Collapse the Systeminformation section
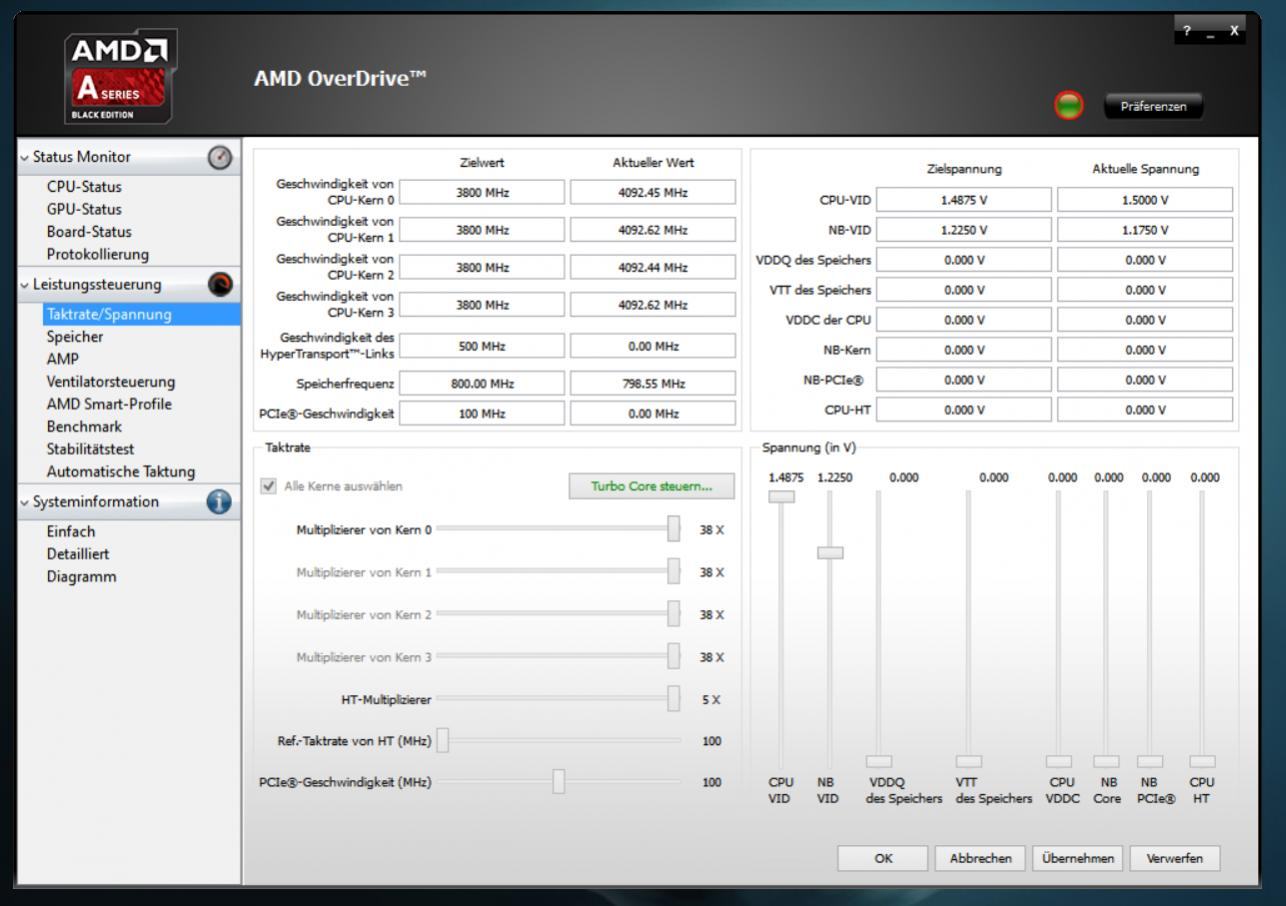Screen dimensions: 1286x906 (24, 502)
